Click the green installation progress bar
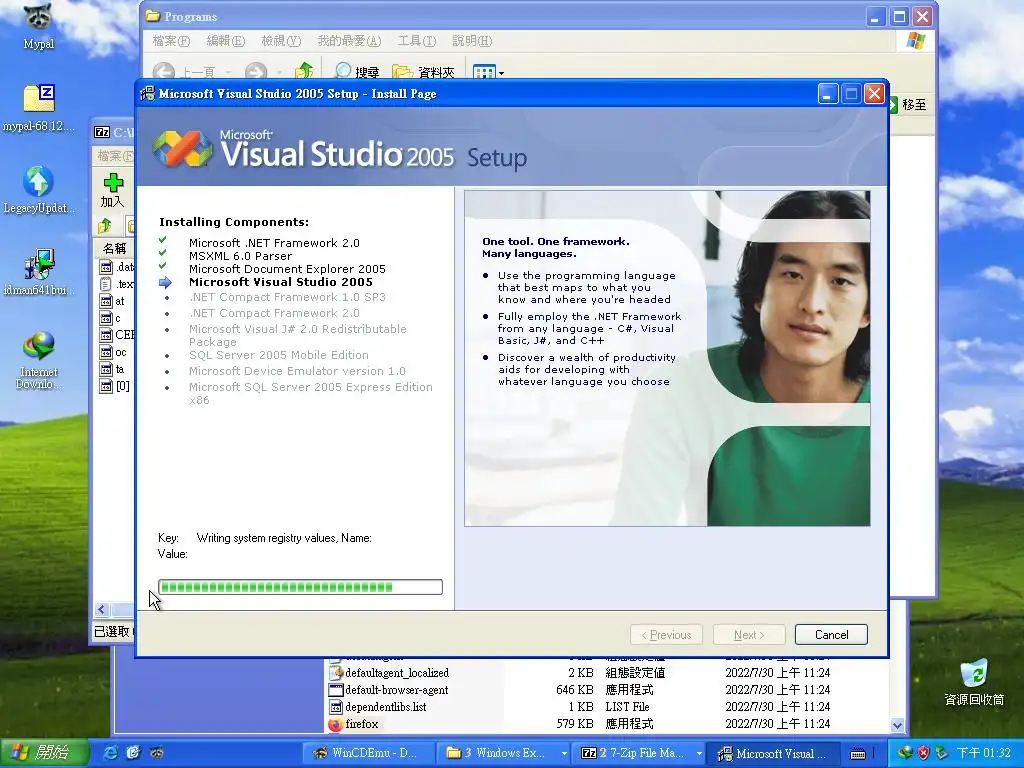This screenshot has width=1024, height=768. tap(300, 587)
